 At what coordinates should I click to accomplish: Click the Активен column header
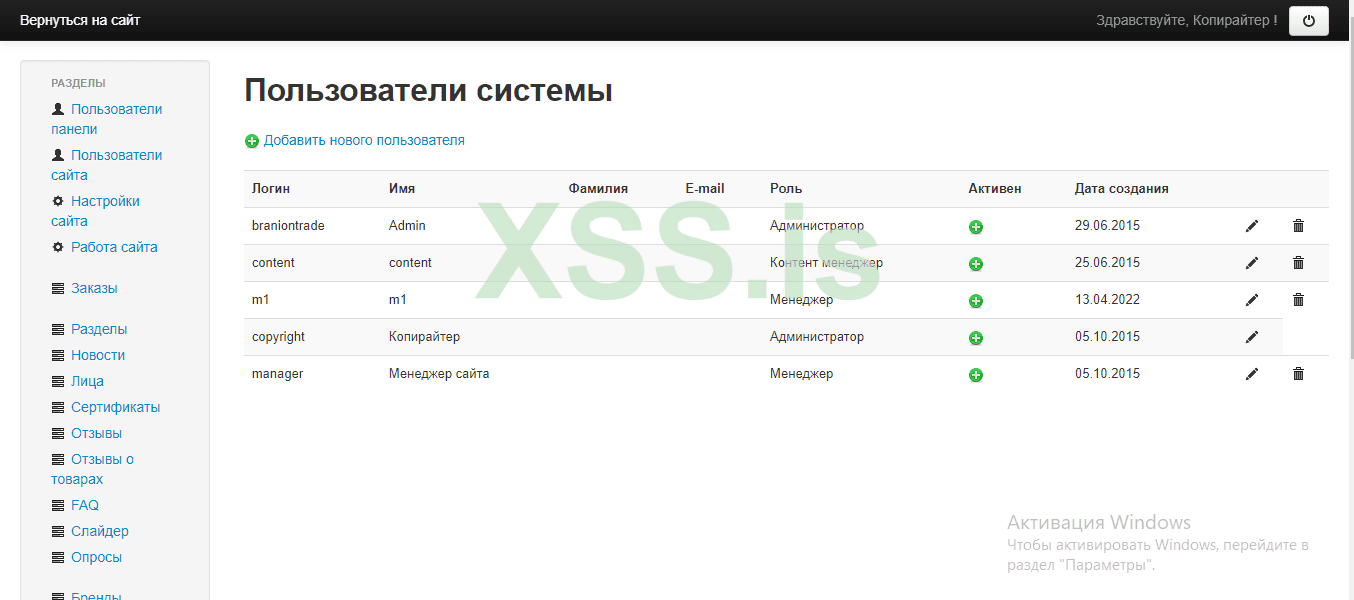995,188
